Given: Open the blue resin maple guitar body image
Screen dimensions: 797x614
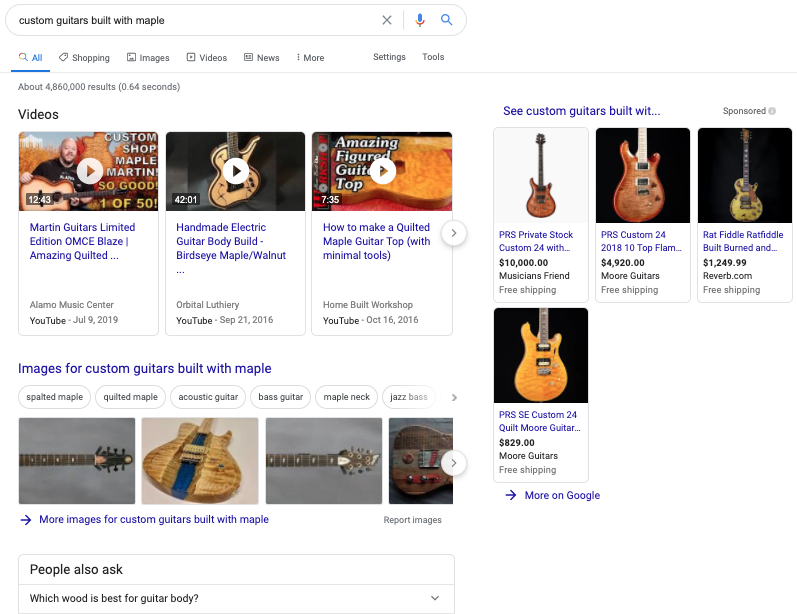Looking at the screenshot, I should click(x=200, y=461).
